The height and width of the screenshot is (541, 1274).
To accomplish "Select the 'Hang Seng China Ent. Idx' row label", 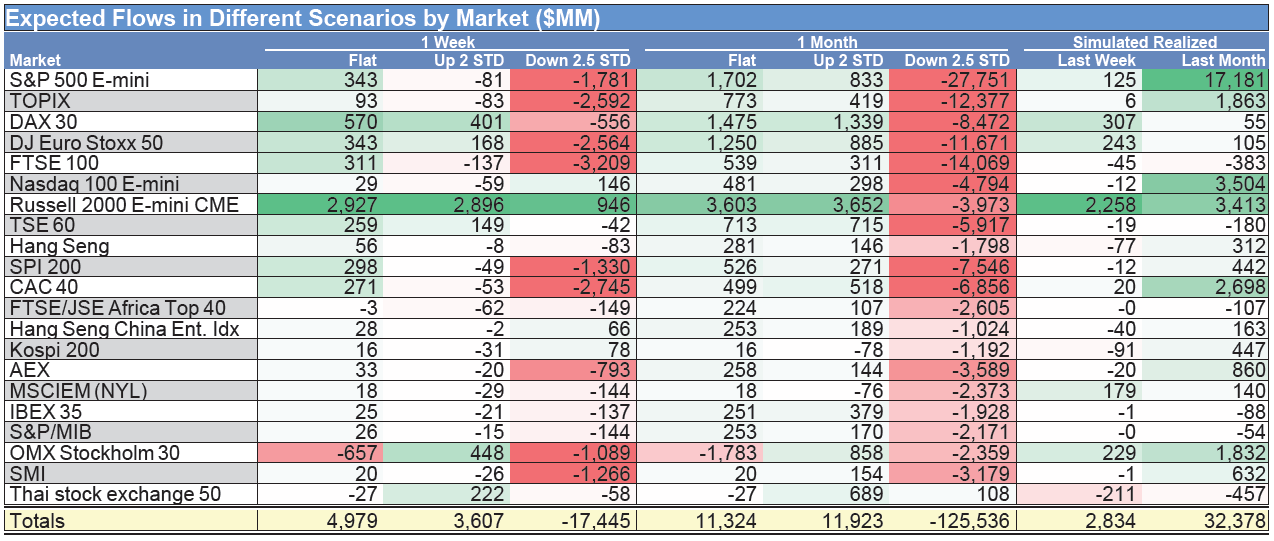I will (x=124, y=328).
